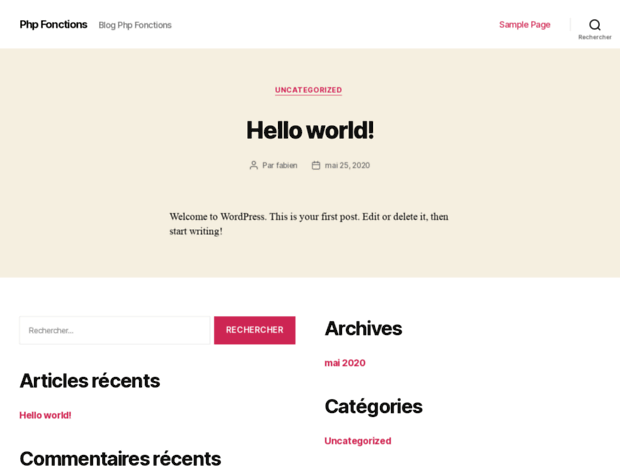Go to Php Fonctions site title
620x466 pixels.
[53, 24]
